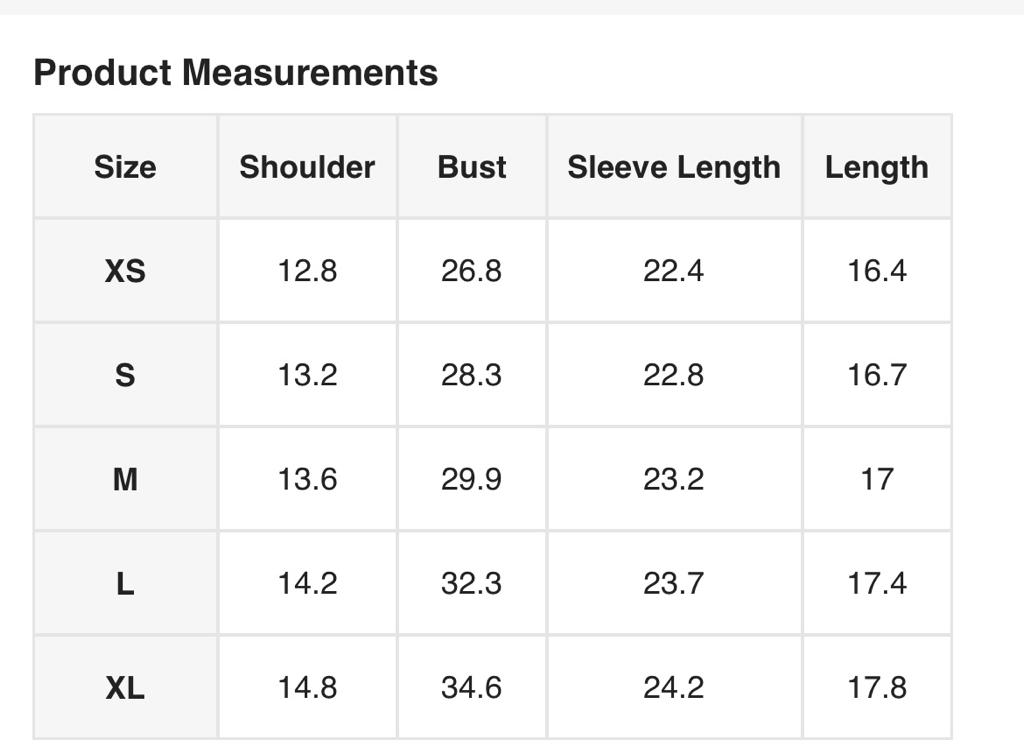Click the XS size row label
Viewport: 1024px width, 754px height.
(x=125, y=271)
